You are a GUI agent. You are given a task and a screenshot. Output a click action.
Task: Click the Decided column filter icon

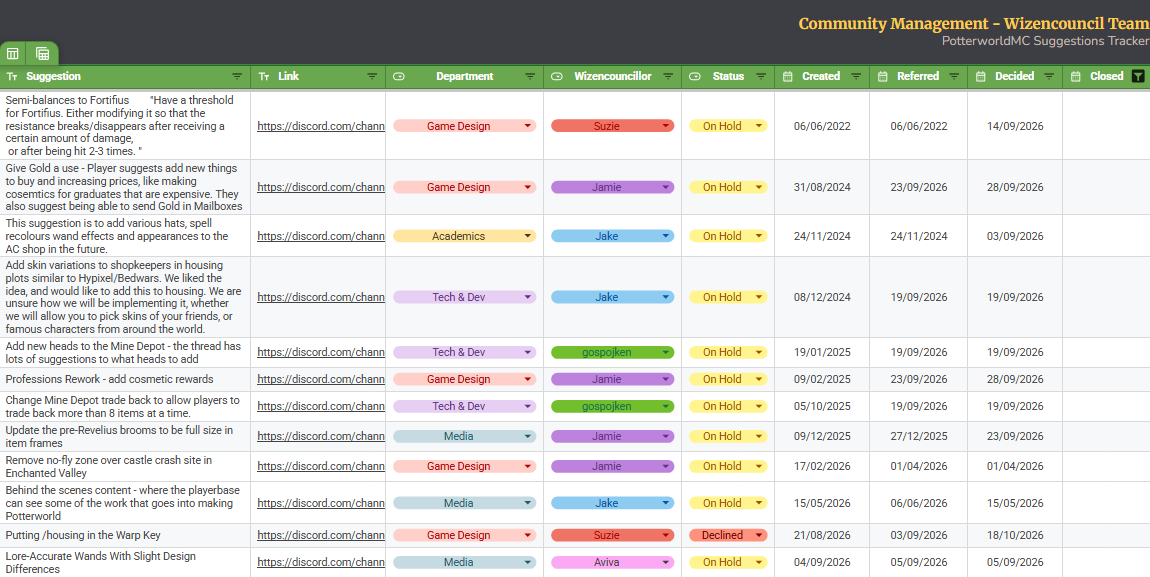tap(1050, 76)
